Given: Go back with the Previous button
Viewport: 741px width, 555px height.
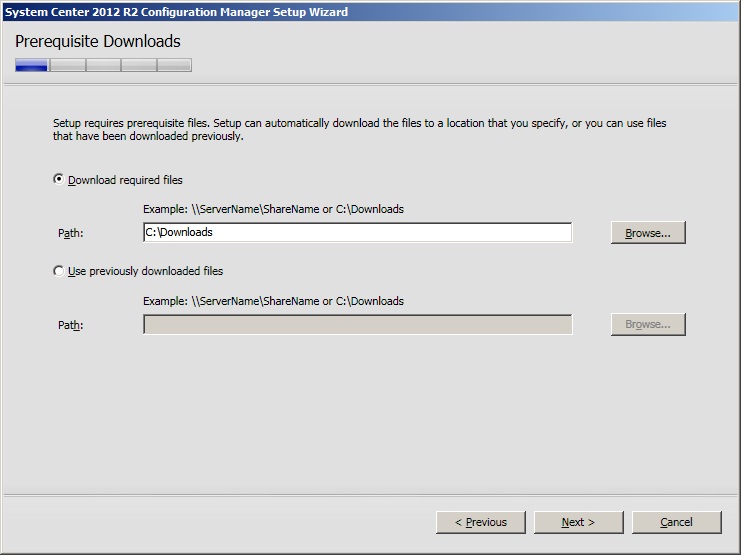Looking at the screenshot, I should (x=480, y=522).
